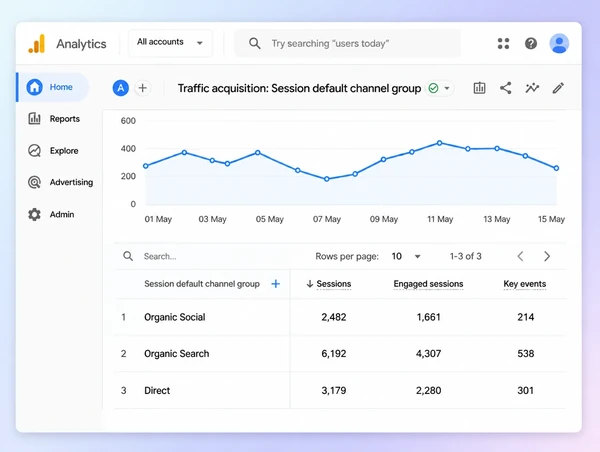This screenshot has width=600, height=452.
Task: Click the search bar 'users today' field
Action: (347, 43)
